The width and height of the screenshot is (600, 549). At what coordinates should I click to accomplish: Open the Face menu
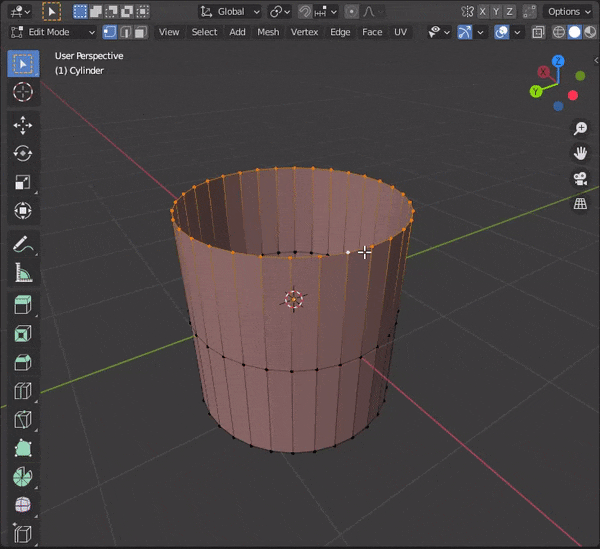pos(372,32)
